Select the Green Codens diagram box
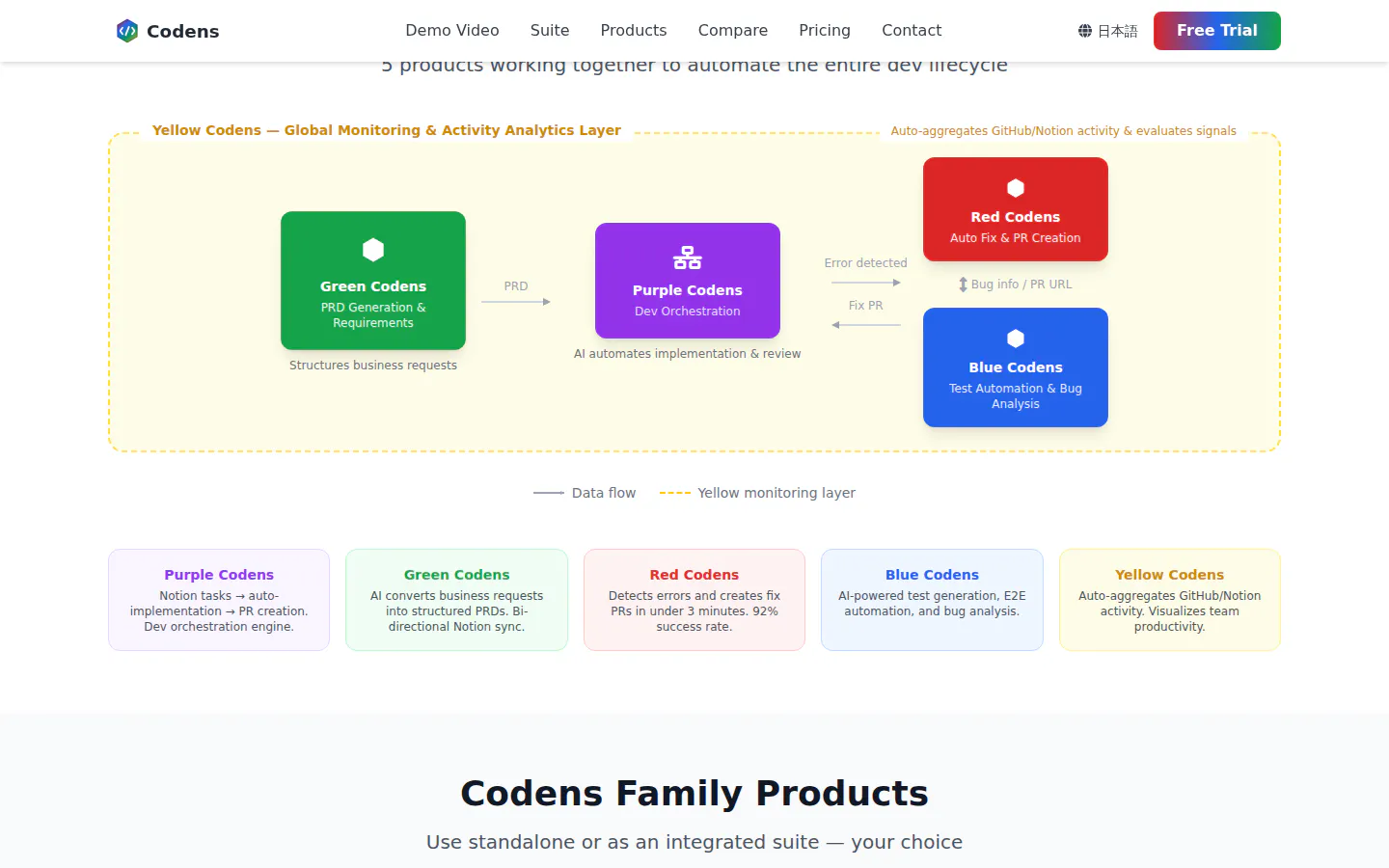The width and height of the screenshot is (1389, 868). point(373,281)
